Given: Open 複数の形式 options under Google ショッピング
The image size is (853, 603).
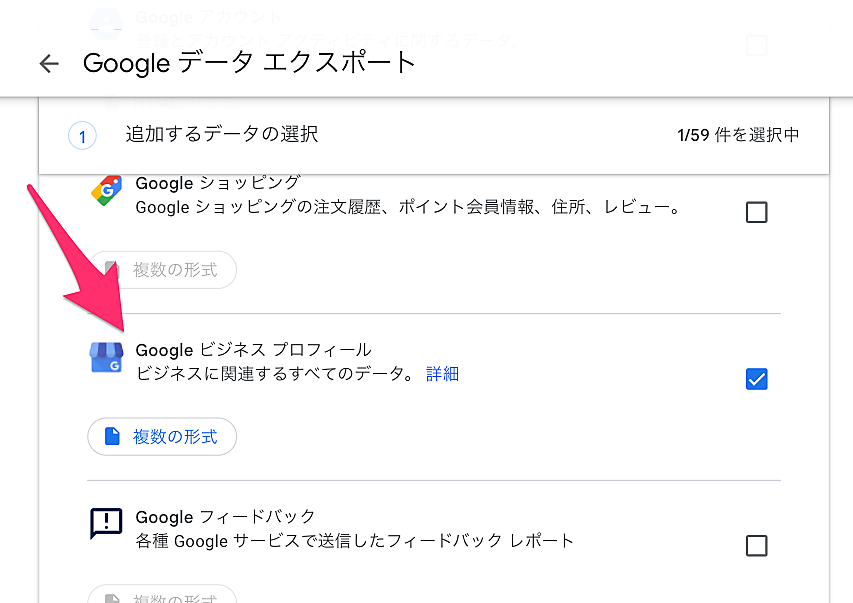Looking at the screenshot, I should 162,270.
